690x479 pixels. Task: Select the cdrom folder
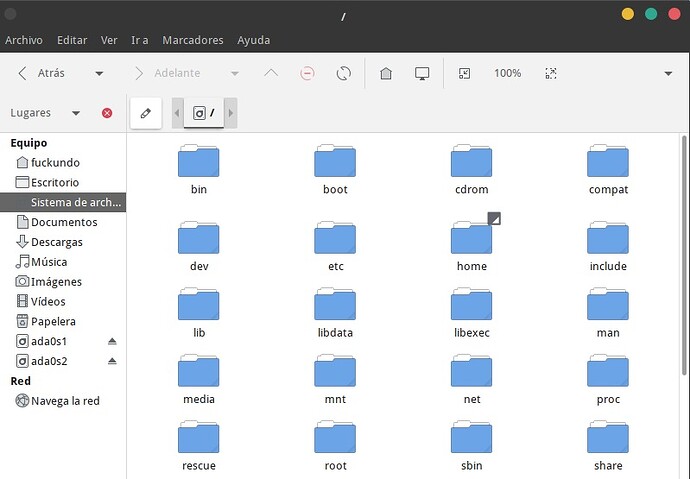click(x=471, y=169)
